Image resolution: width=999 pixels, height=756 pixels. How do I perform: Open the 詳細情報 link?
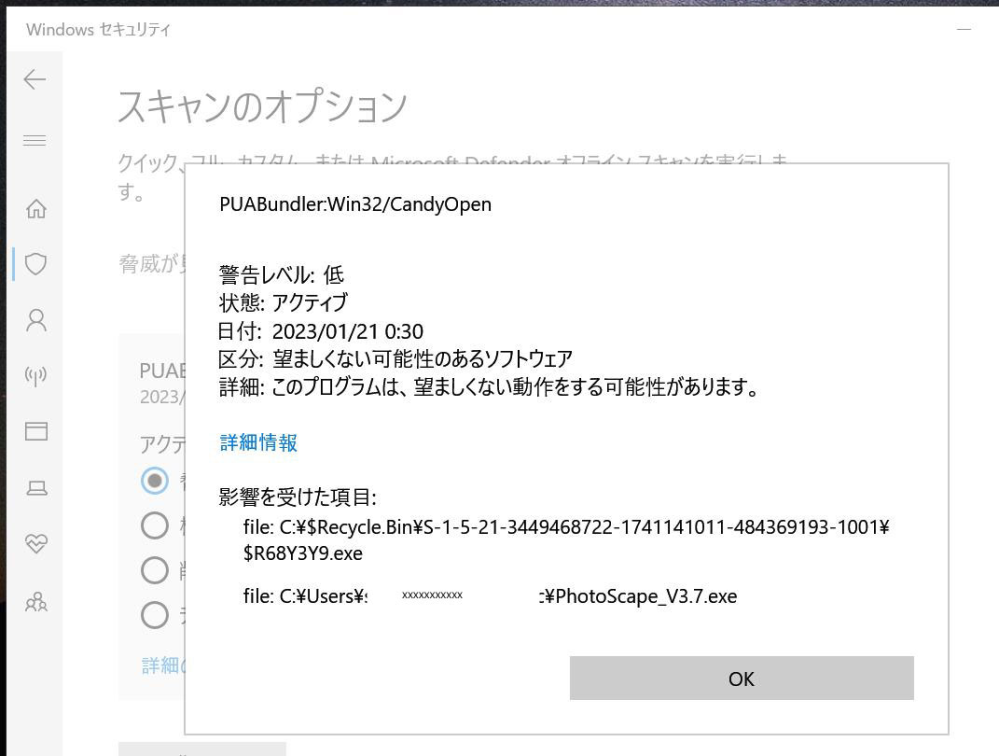click(x=258, y=442)
